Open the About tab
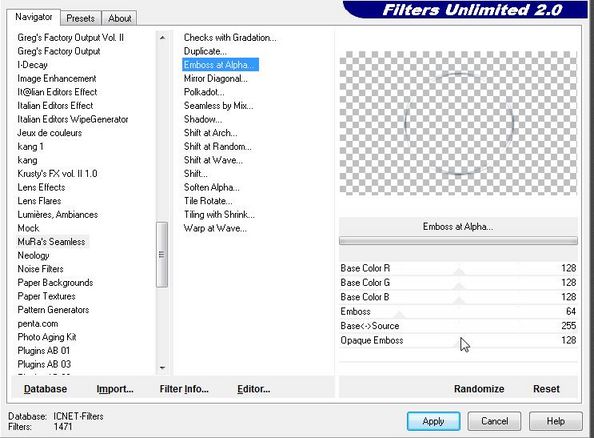Viewport: 594px width, 438px height. pos(119,18)
